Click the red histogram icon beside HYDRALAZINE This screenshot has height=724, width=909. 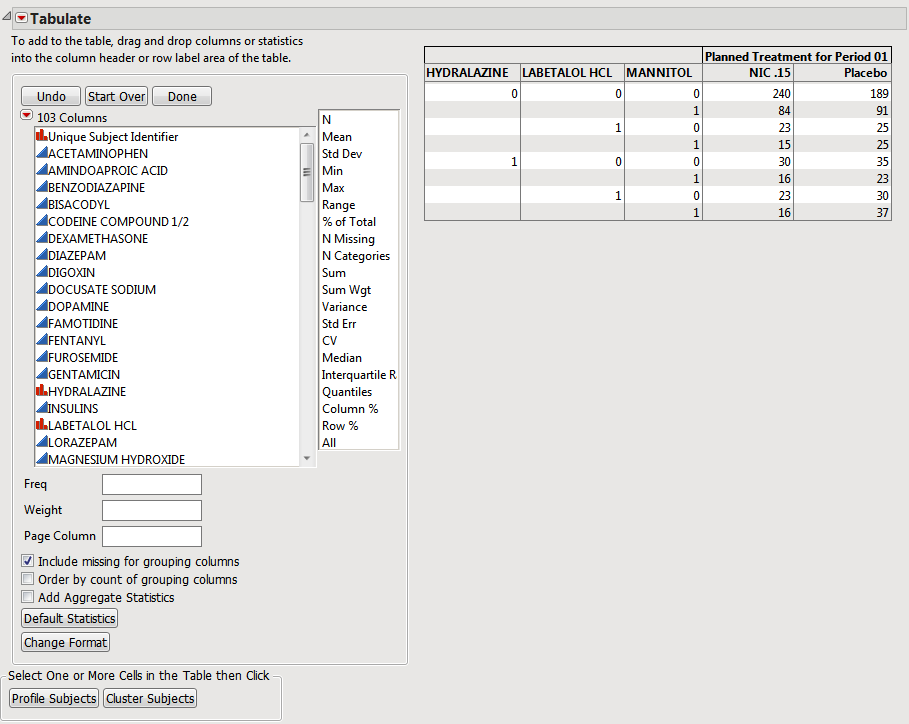pos(41,391)
